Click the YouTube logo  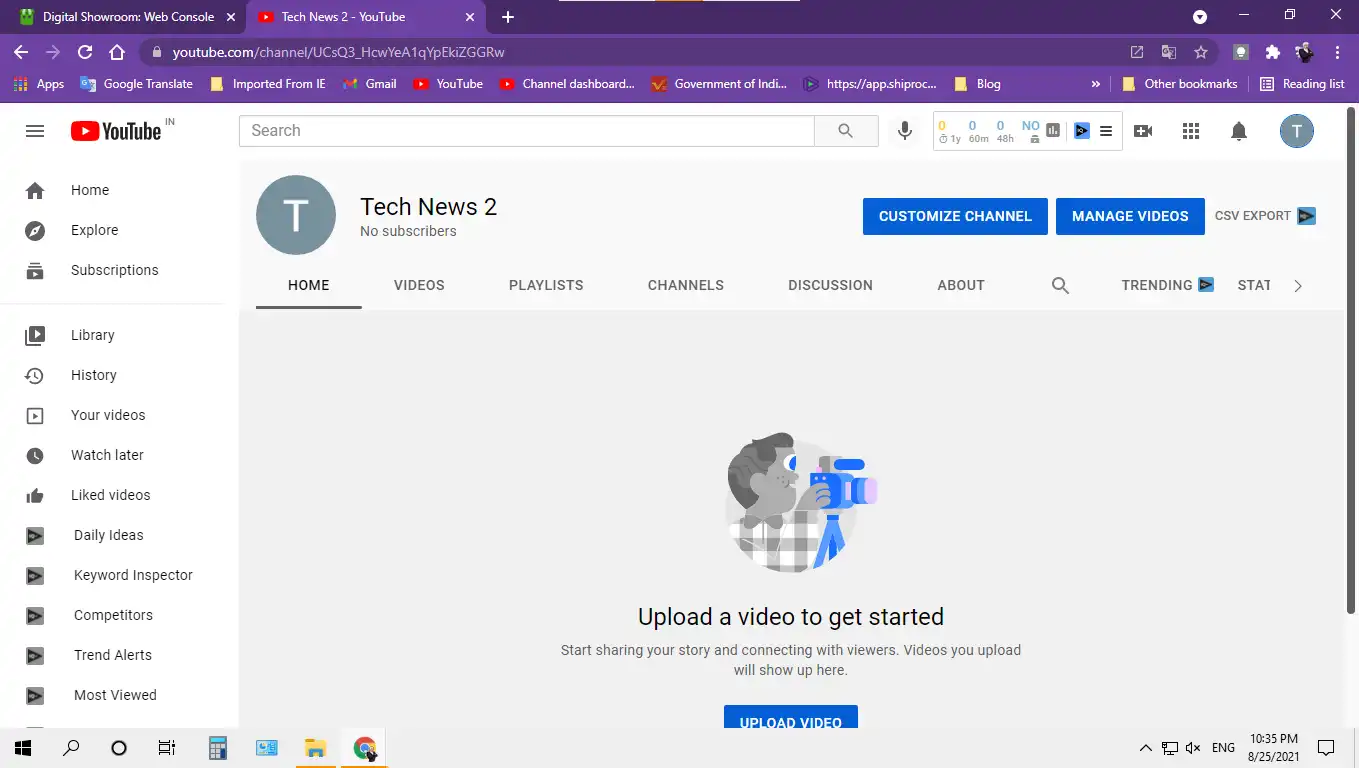(x=116, y=131)
